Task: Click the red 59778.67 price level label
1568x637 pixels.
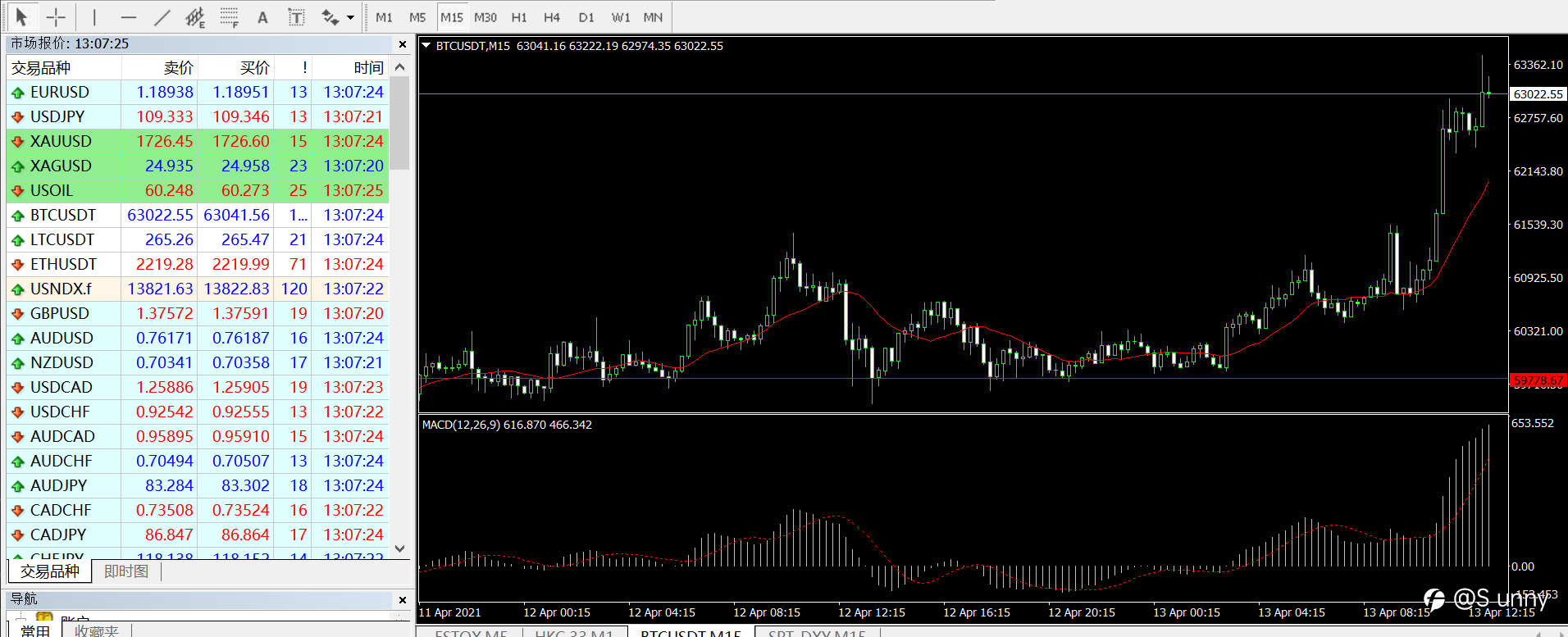Action: point(1538,381)
